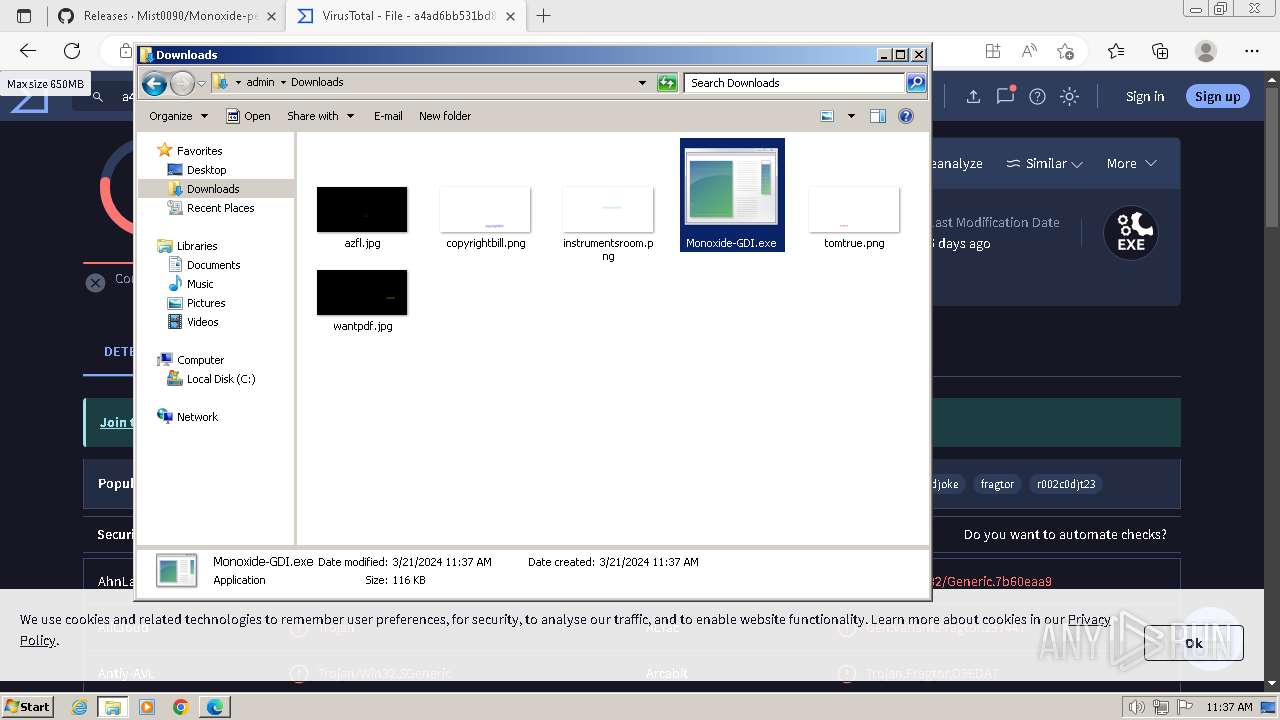Open Internet Explorer from the taskbar
This screenshot has width=1280, height=720.
(80, 707)
